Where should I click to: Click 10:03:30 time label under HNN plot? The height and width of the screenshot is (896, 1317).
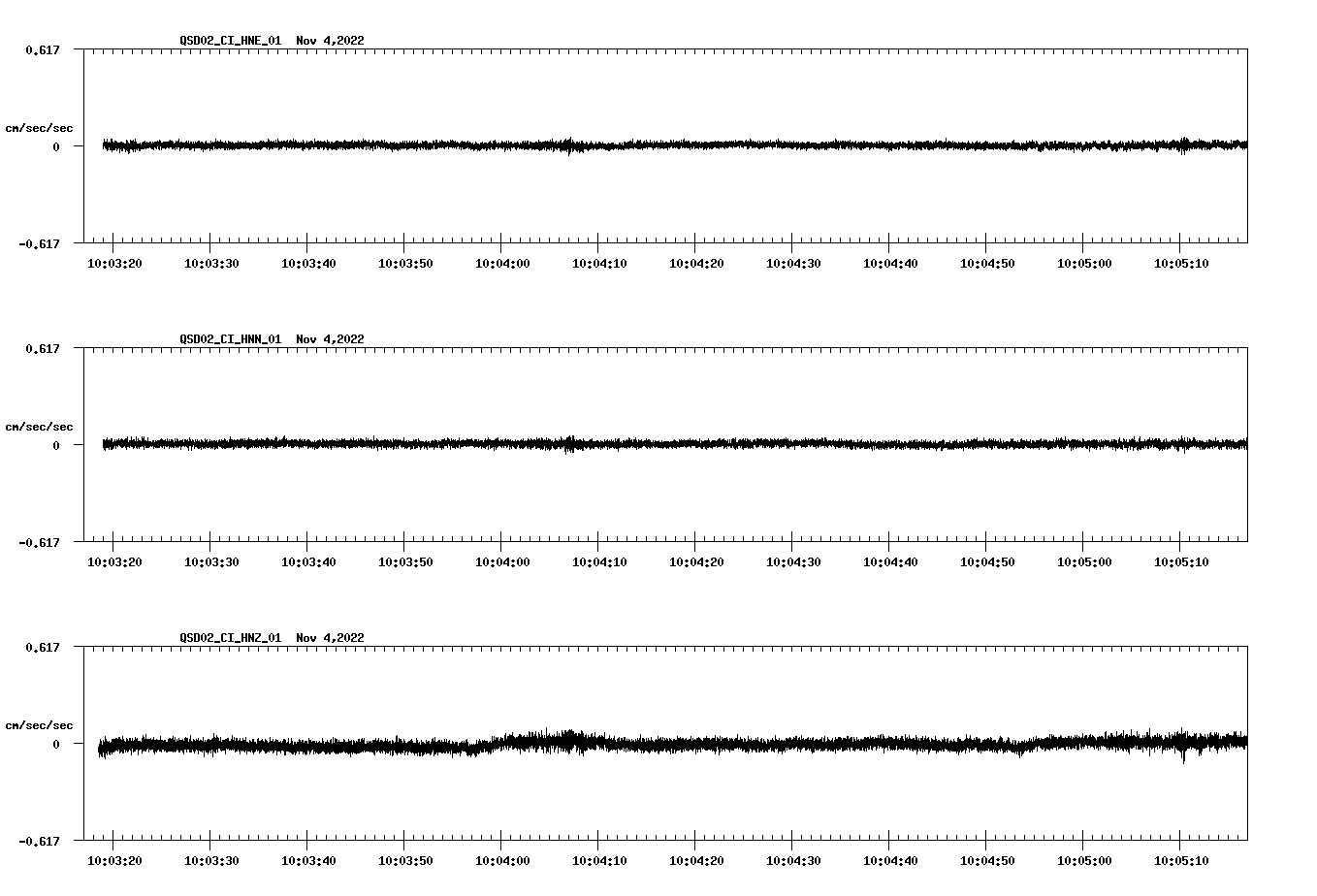point(211,562)
